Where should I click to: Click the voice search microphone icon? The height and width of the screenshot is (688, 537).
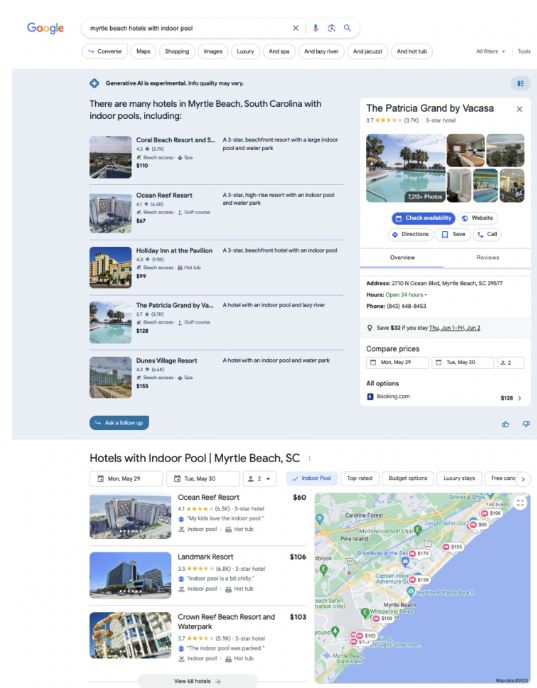click(x=315, y=28)
